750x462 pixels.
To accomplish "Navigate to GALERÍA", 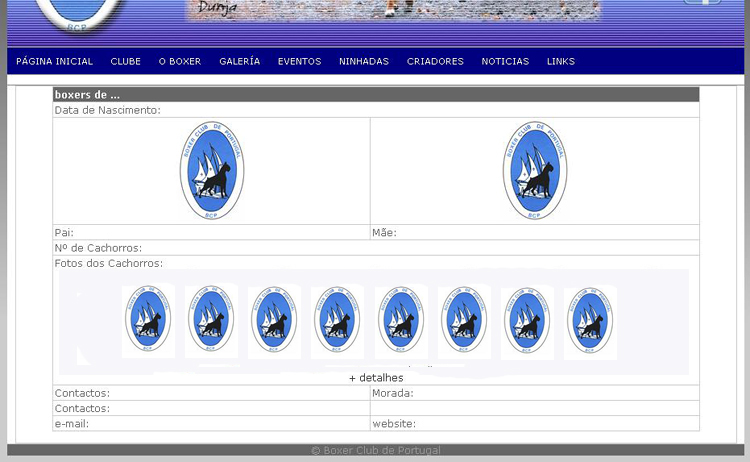I will [x=239, y=61].
